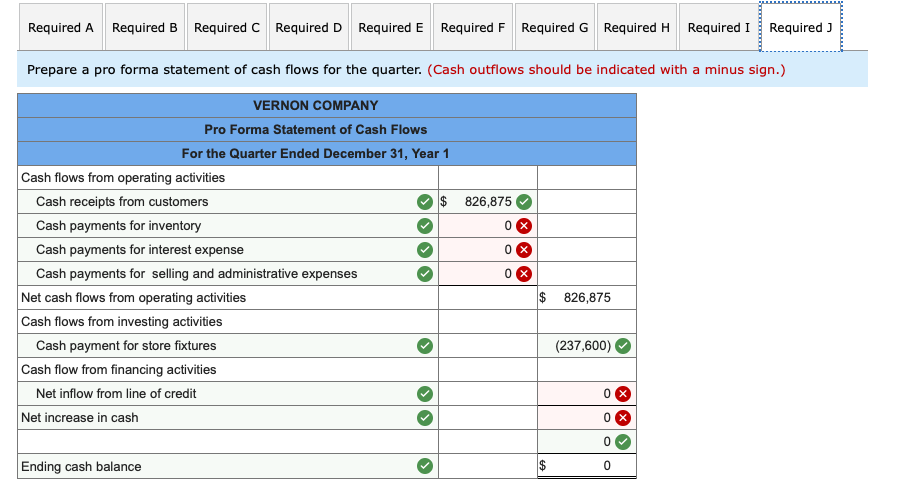Image resolution: width=915 pixels, height=487 pixels.
Task: Select the Net inflow from line of credit cell
Action: (x=228, y=394)
